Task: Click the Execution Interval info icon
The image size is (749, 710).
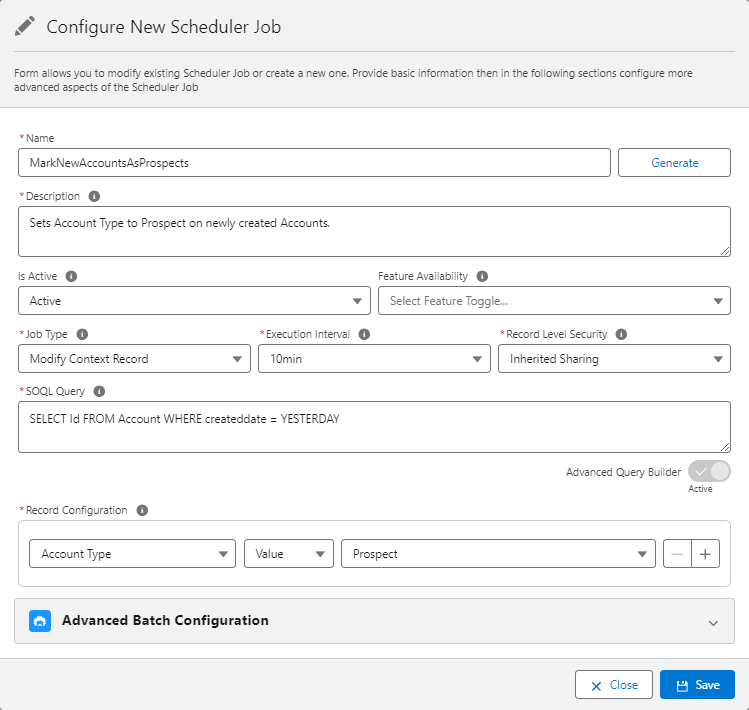Action: [364, 334]
